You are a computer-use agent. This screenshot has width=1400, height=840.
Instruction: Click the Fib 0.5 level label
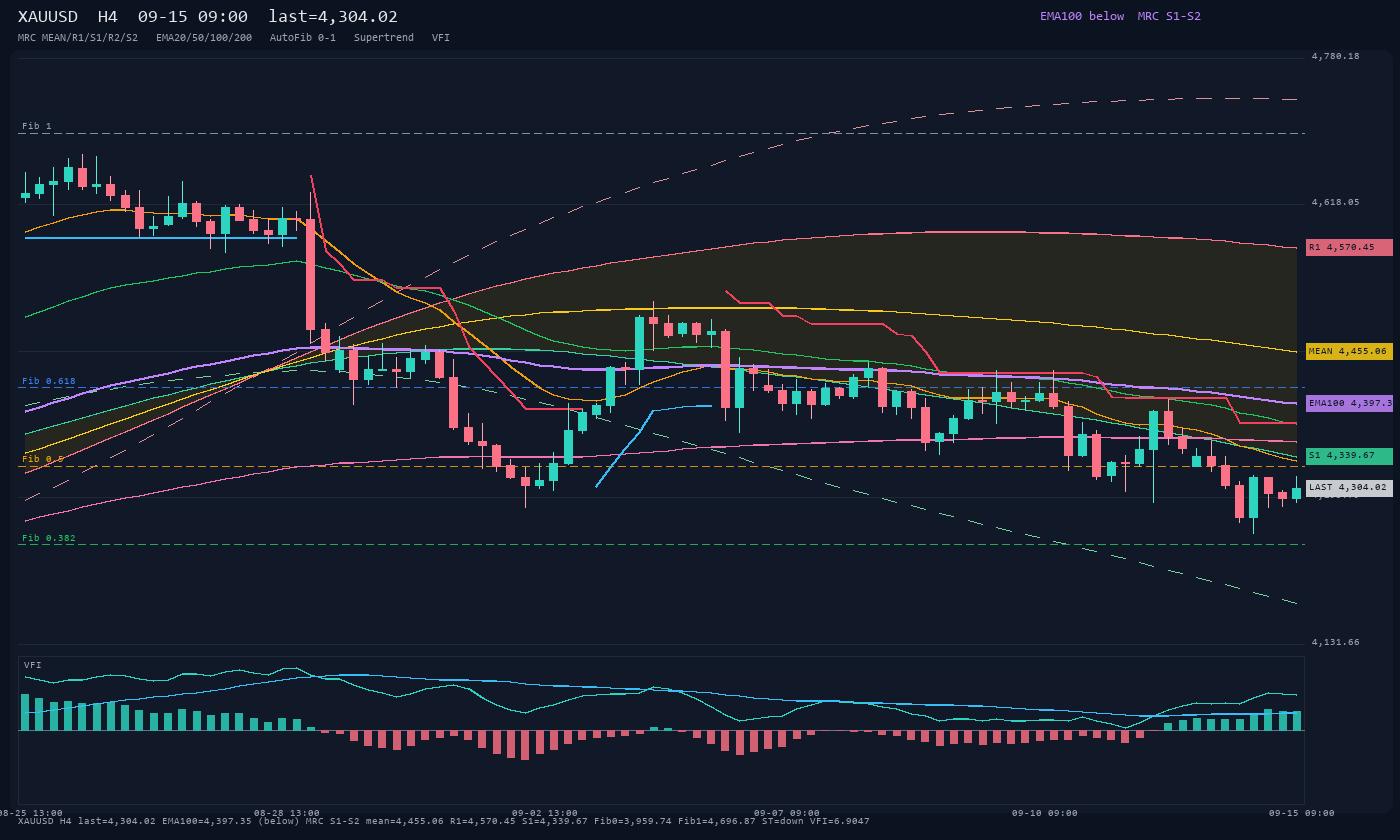click(43, 459)
